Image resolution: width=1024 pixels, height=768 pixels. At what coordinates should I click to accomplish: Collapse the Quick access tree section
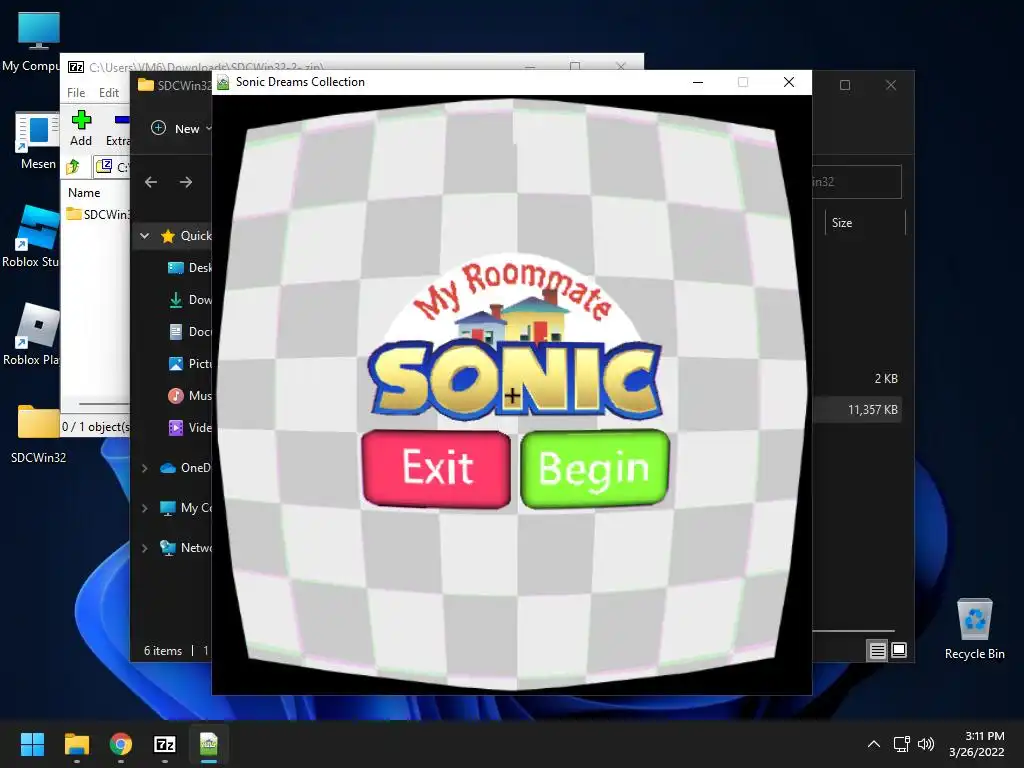pyautogui.click(x=145, y=236)
